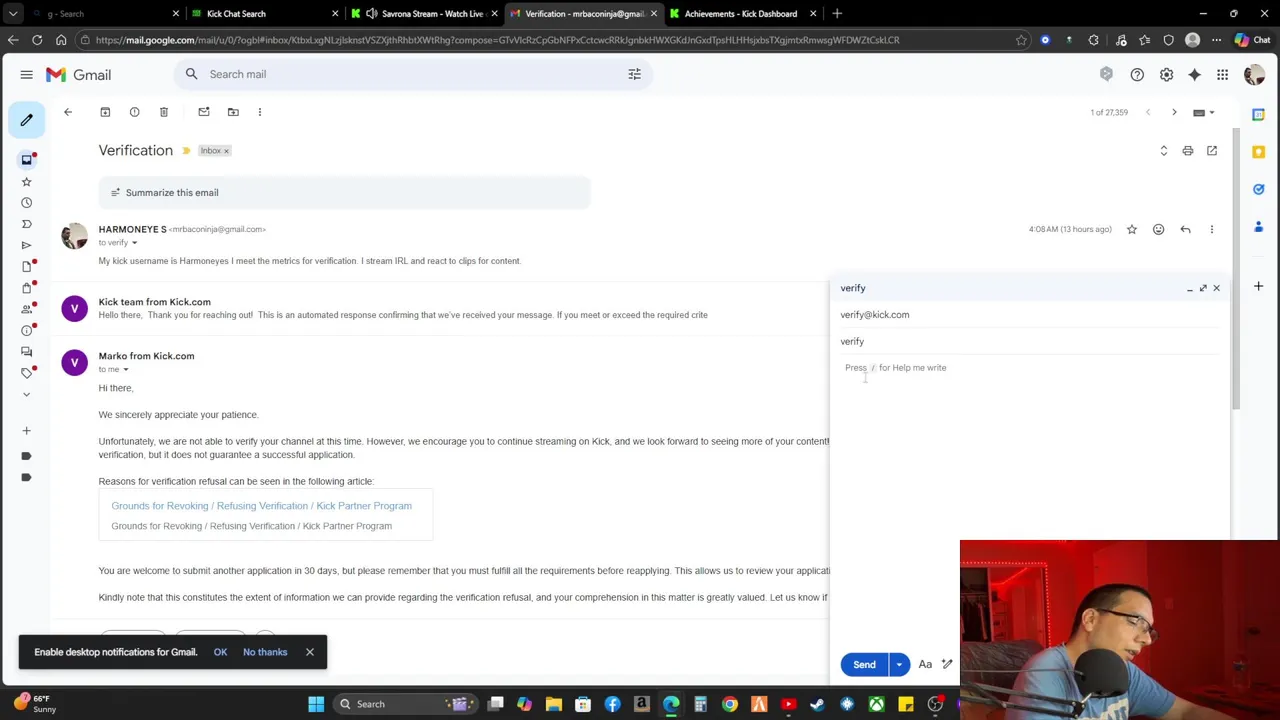Viewport: 1280px width, 720px height.
Task: Click the compose message body
Action: tap(1030, 500)
